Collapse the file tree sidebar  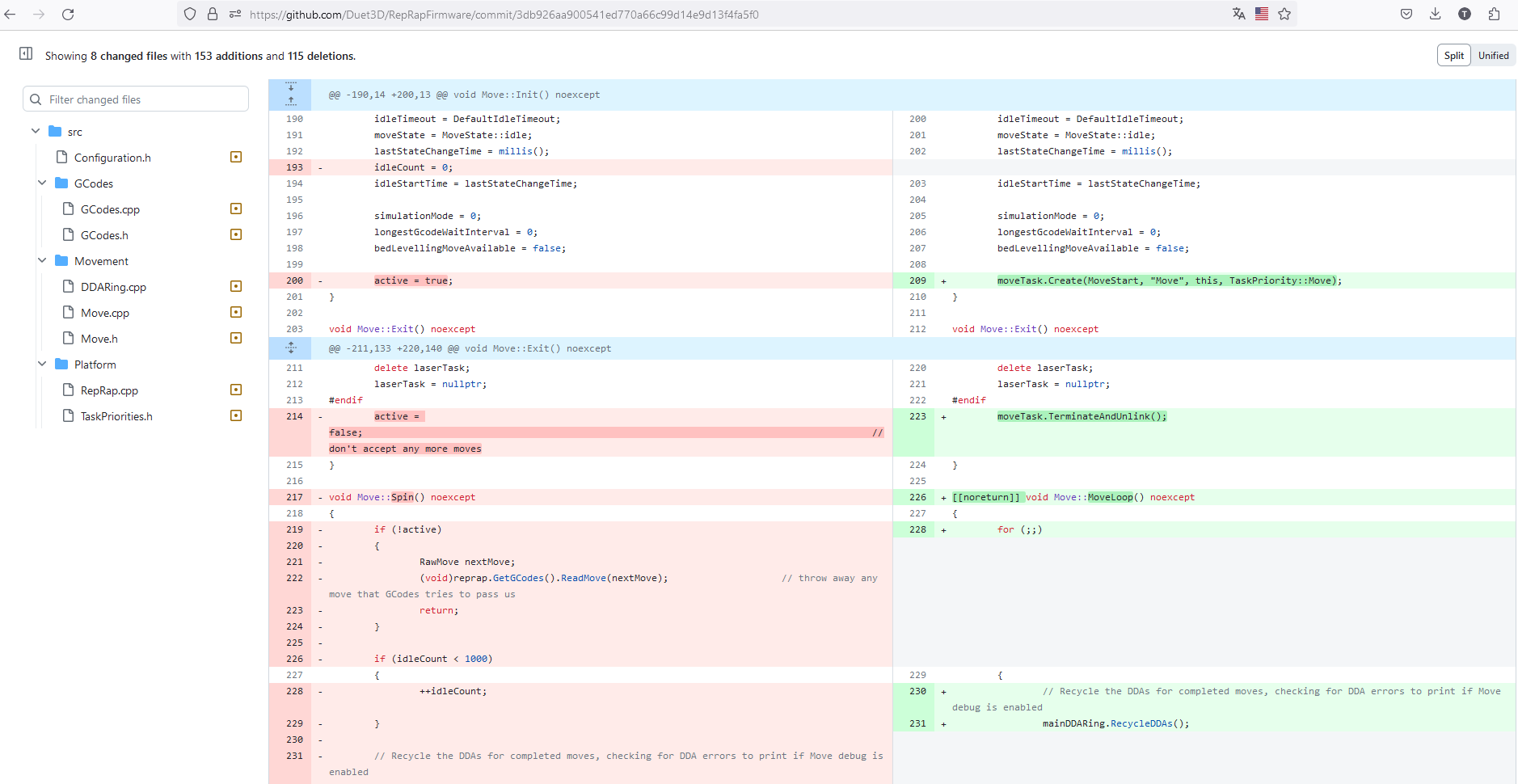(x=26, y=53)
